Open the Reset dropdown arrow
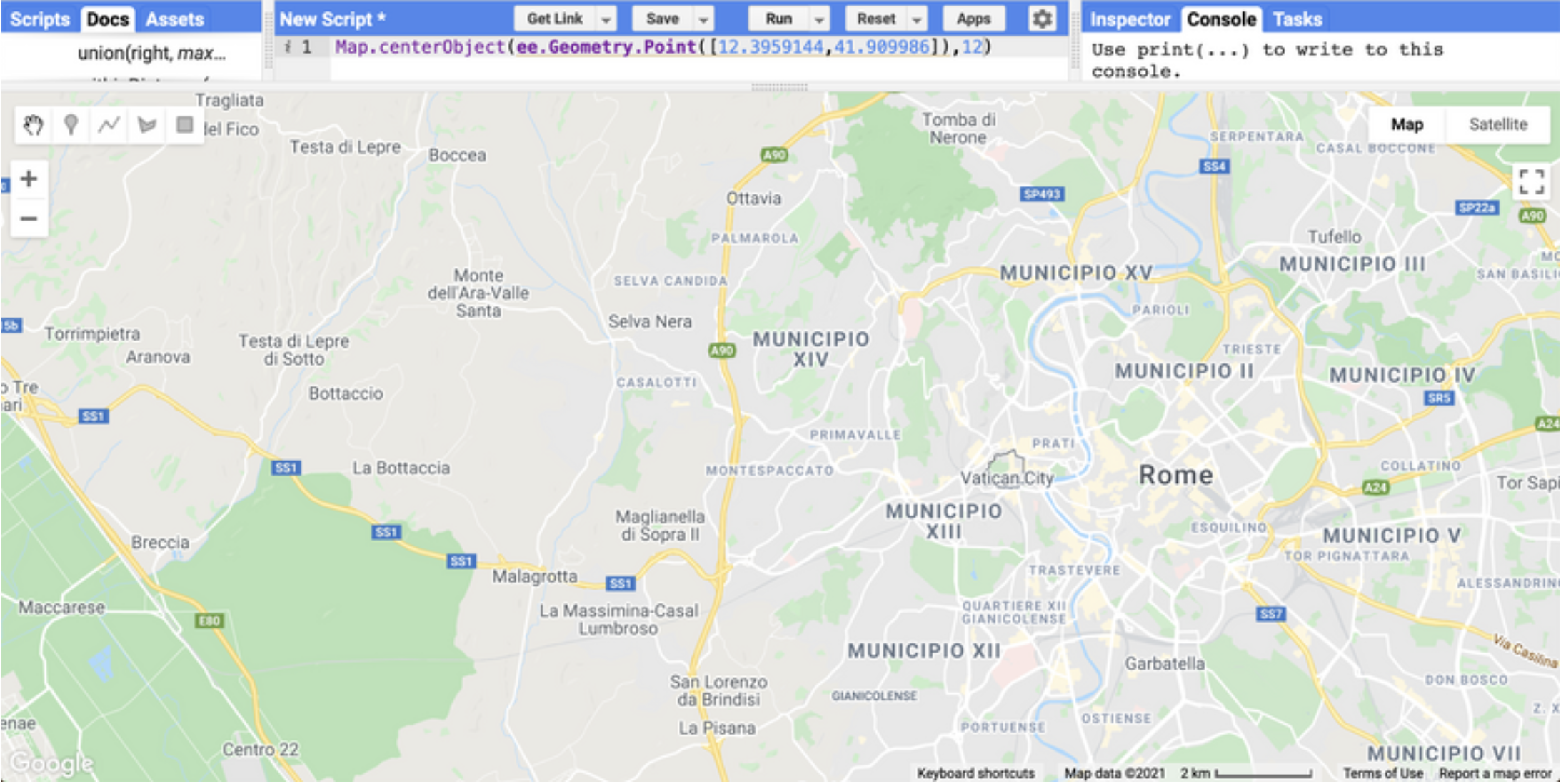Image resolution: width=1561 pixels, height=784 pixels. point(917,19)
